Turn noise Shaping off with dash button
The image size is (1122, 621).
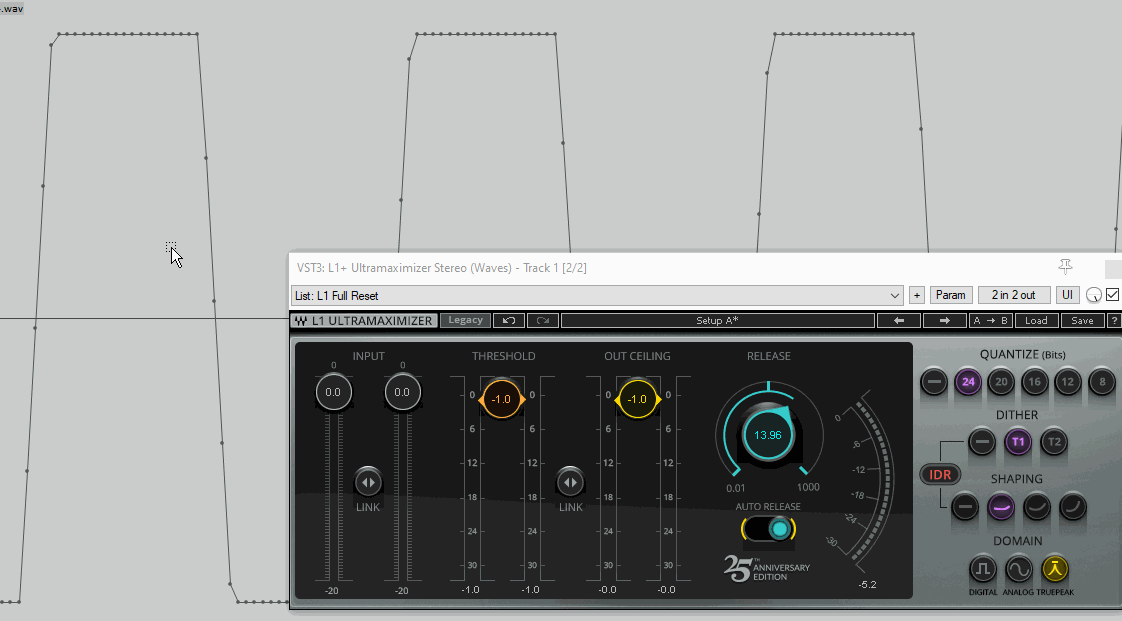[965, 507]
